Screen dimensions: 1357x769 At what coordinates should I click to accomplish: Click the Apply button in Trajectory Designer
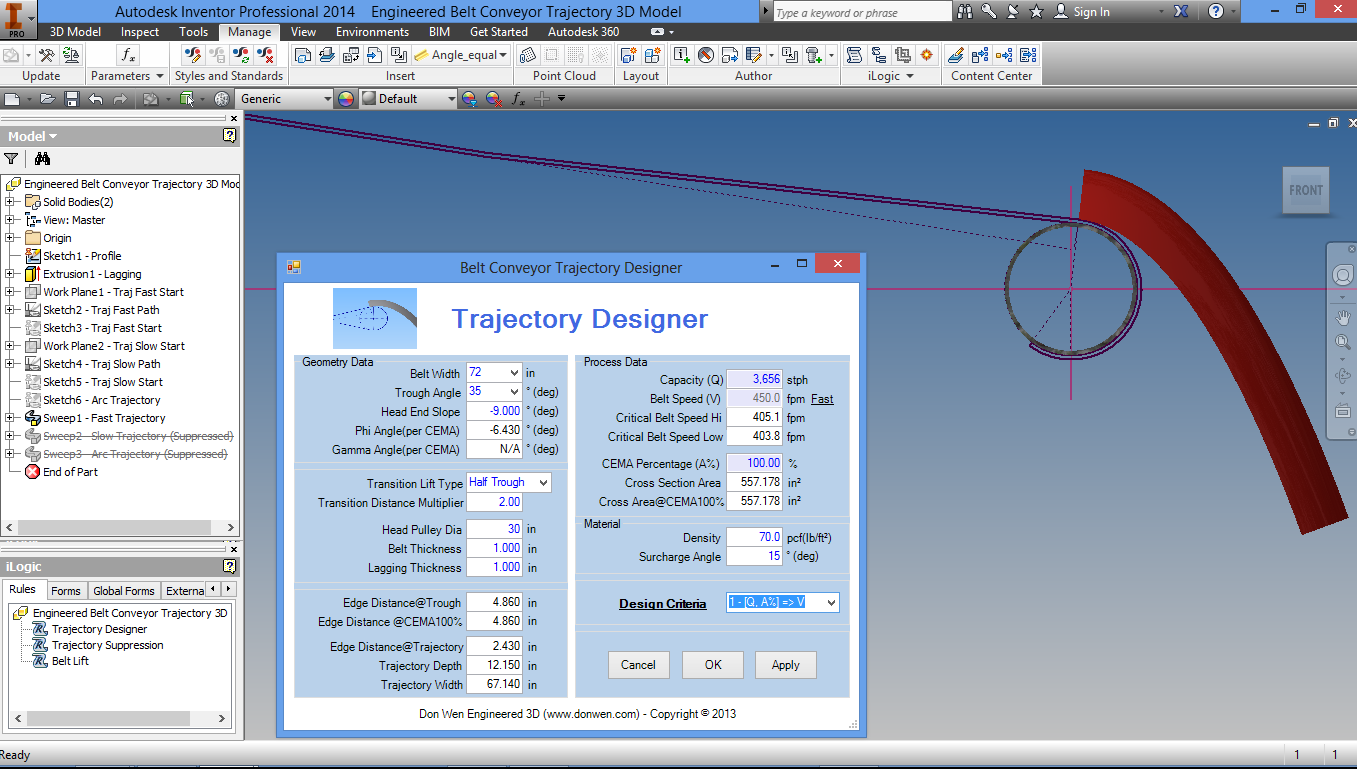click(786, 665)
